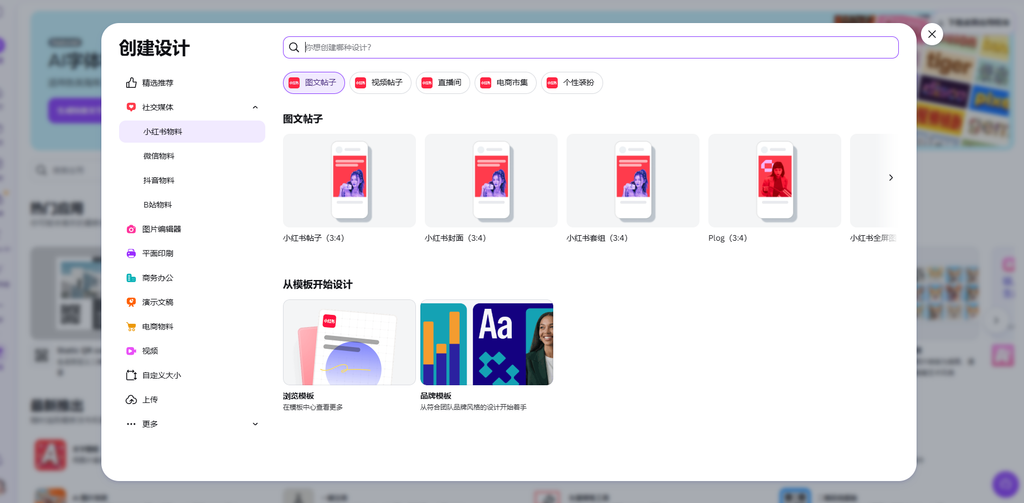Image resolution: width=1024 pixels, height=503 pixels.
Task: Open 演示文稿 menu item
Action: [x=192, y=302]
